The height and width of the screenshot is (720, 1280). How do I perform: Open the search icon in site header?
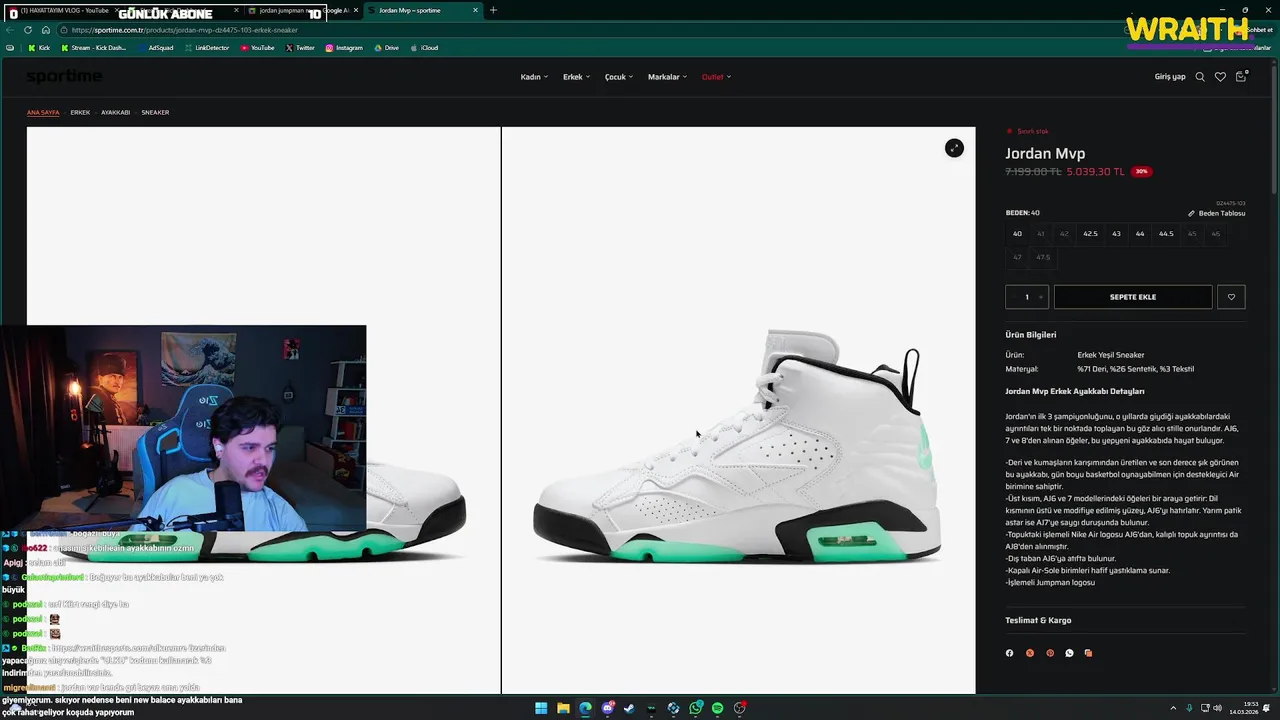[1200, 77]
